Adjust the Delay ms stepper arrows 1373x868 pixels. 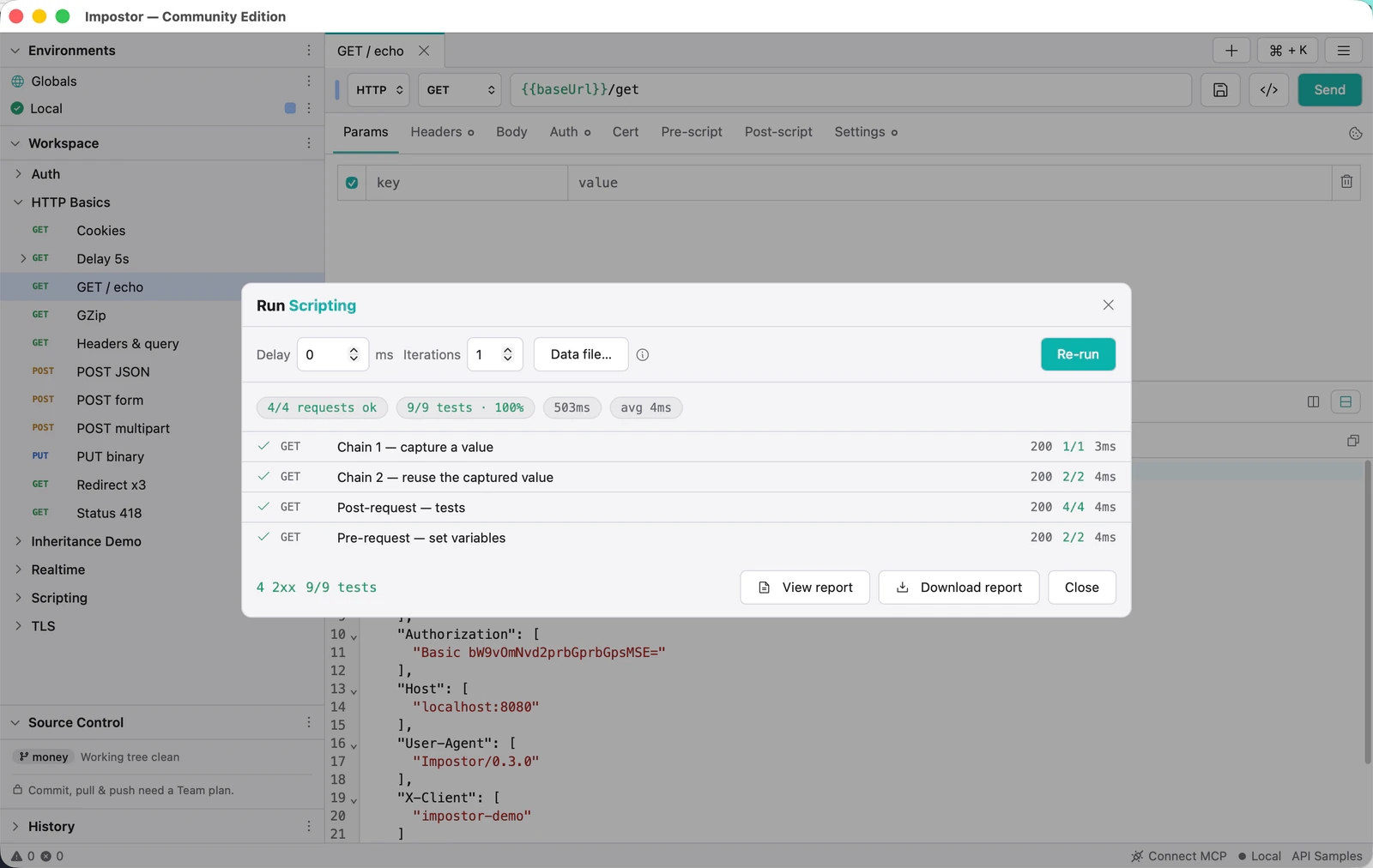pyautogui.click(x=354, y=354)
